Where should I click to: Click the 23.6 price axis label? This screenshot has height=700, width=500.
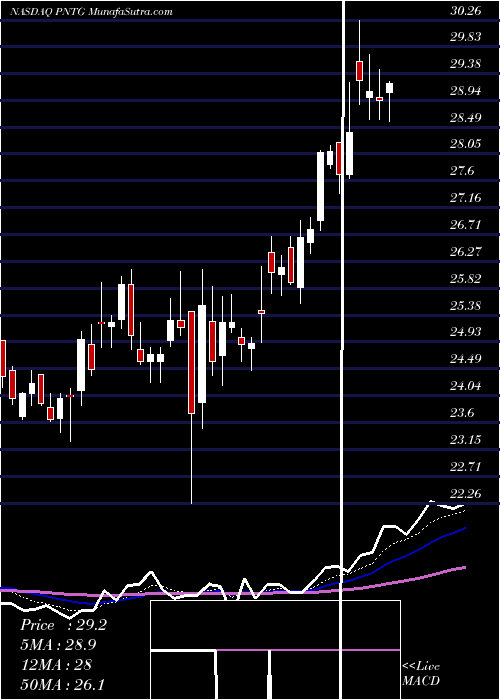tap(462, 412)
